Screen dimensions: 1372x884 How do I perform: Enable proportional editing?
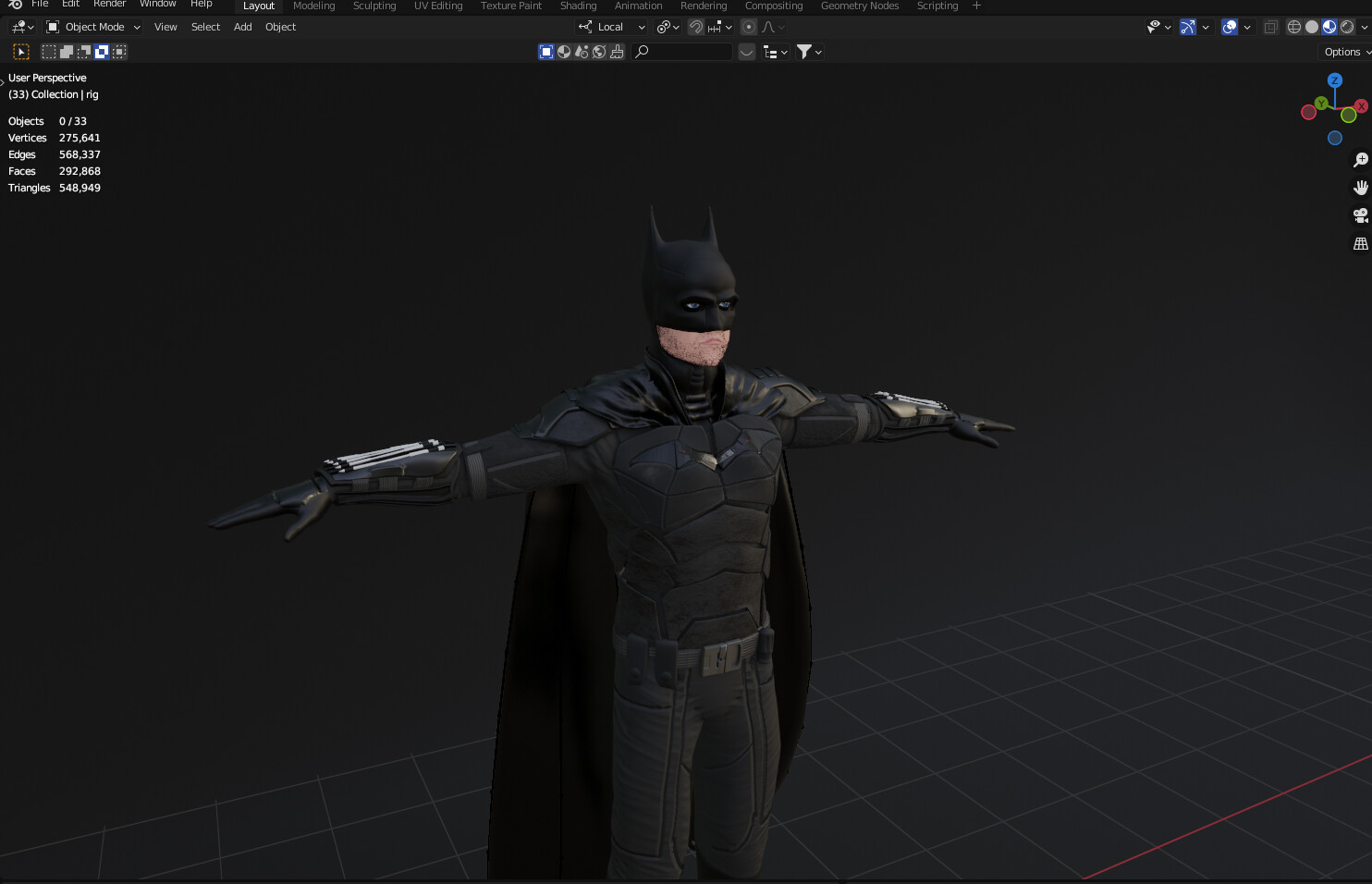[x=748, y=27]
